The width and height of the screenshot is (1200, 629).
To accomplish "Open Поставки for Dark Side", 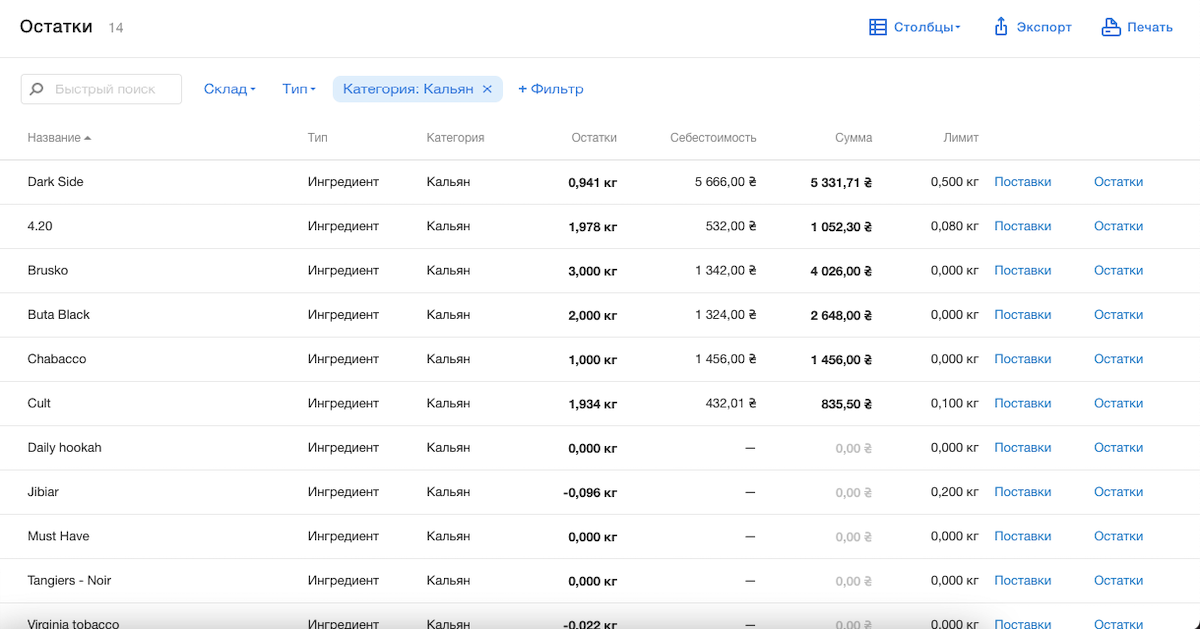I will 1023,182.
